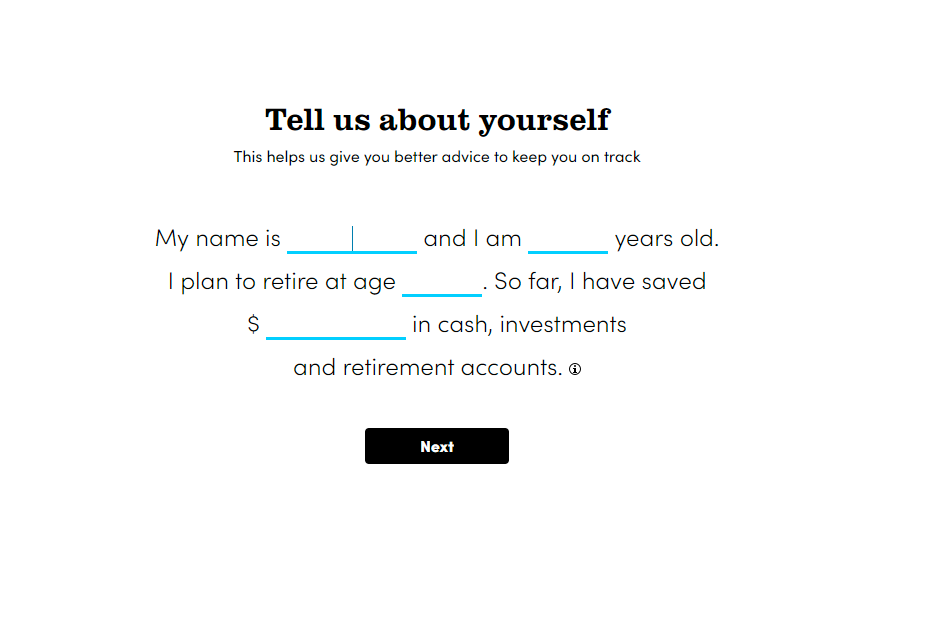Click the retire at age underline field
935x624 pixels.
pyautogui.click(x=441, y=281)
